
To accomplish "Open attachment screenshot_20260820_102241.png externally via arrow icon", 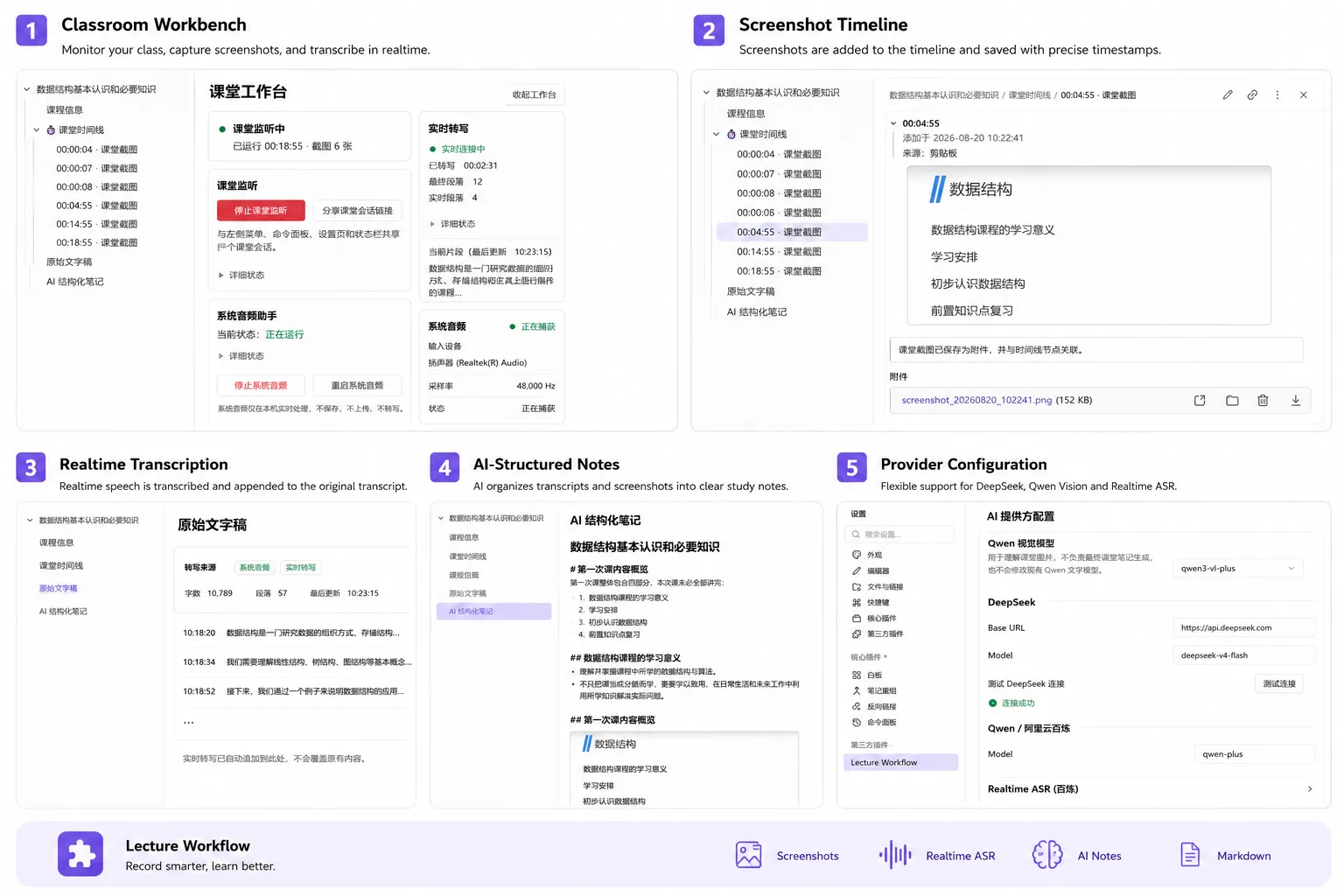I will 1200,400.
